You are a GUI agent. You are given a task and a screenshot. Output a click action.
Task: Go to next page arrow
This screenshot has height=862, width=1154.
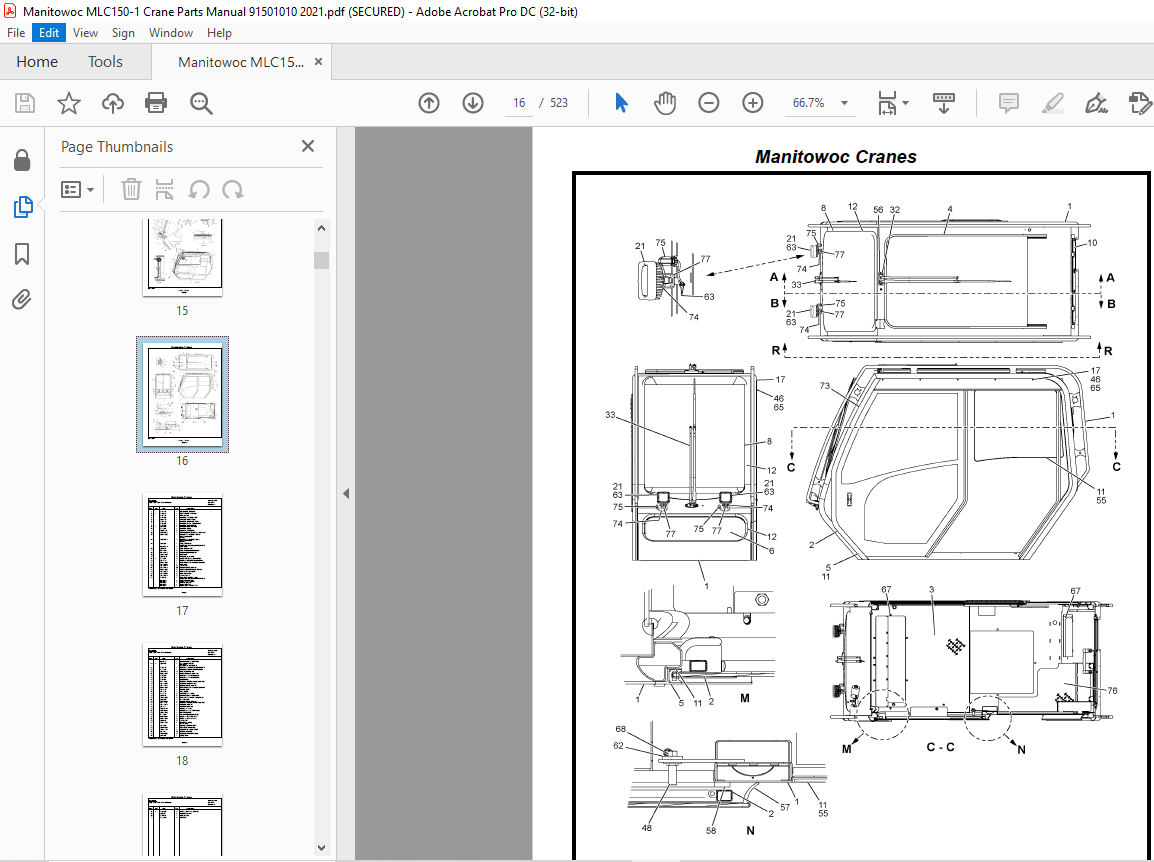pos(472,103)
